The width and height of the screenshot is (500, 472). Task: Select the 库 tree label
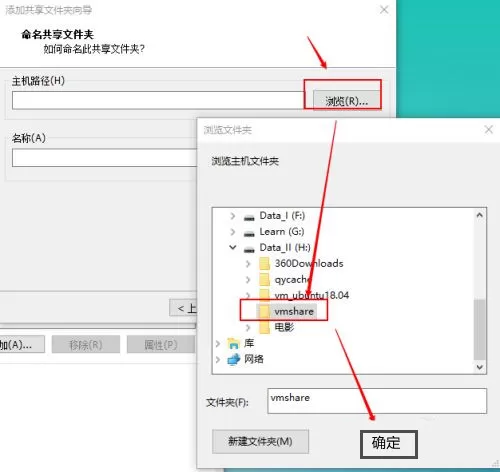(249, 343)
